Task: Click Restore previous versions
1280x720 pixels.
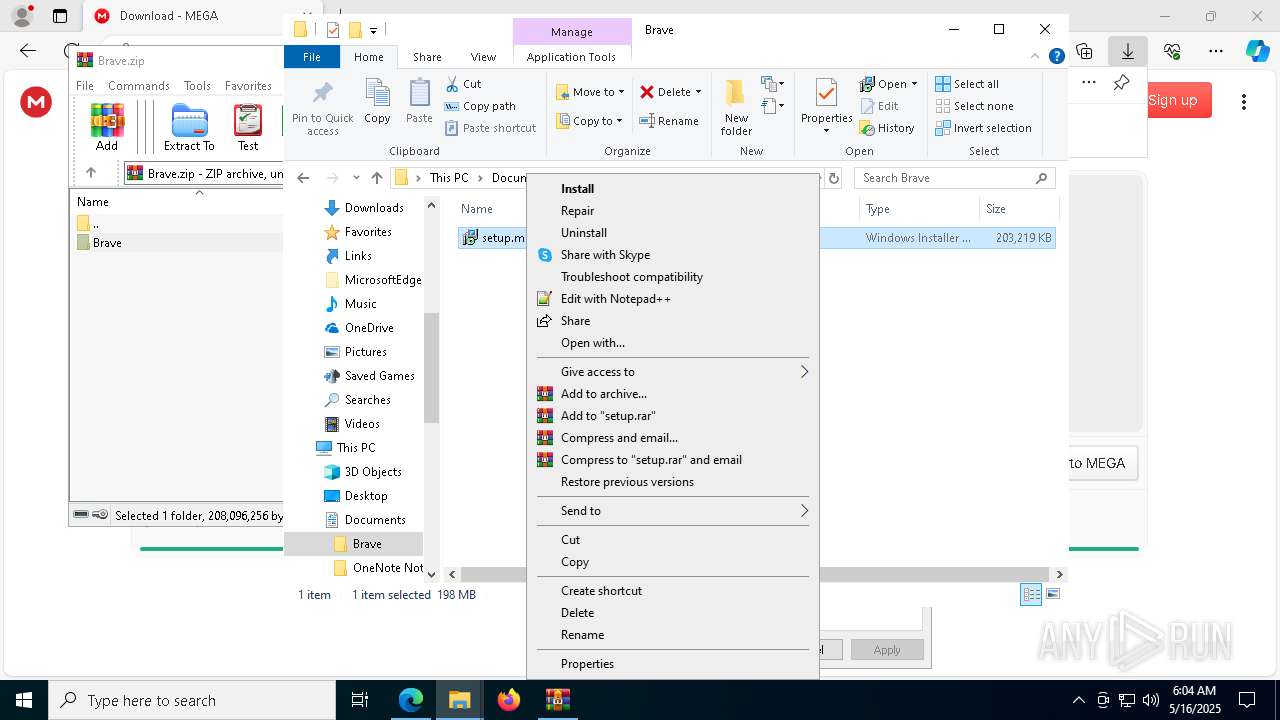Action: tap(627, 481)
